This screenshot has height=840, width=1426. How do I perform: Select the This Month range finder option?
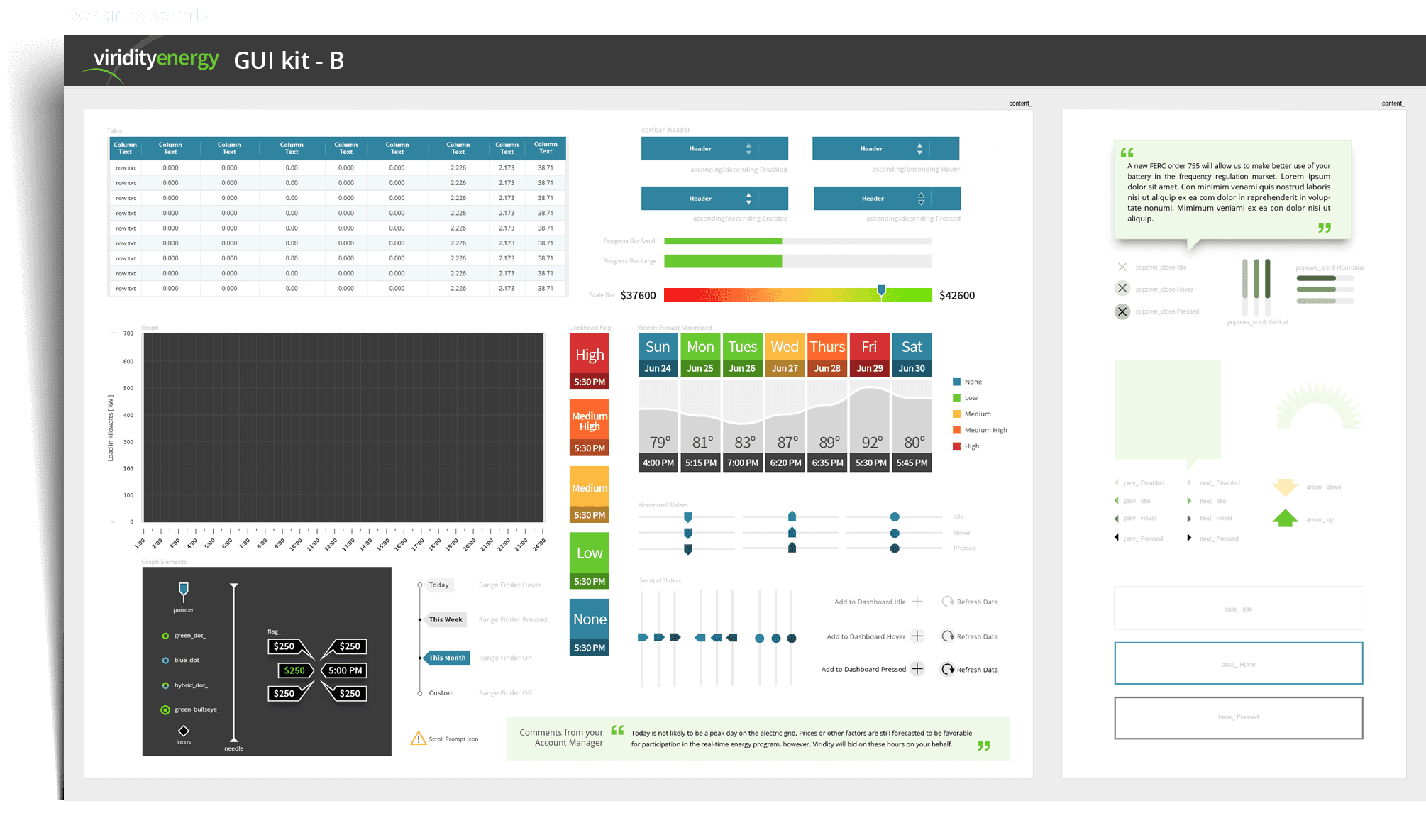click(x=447, y=658)
